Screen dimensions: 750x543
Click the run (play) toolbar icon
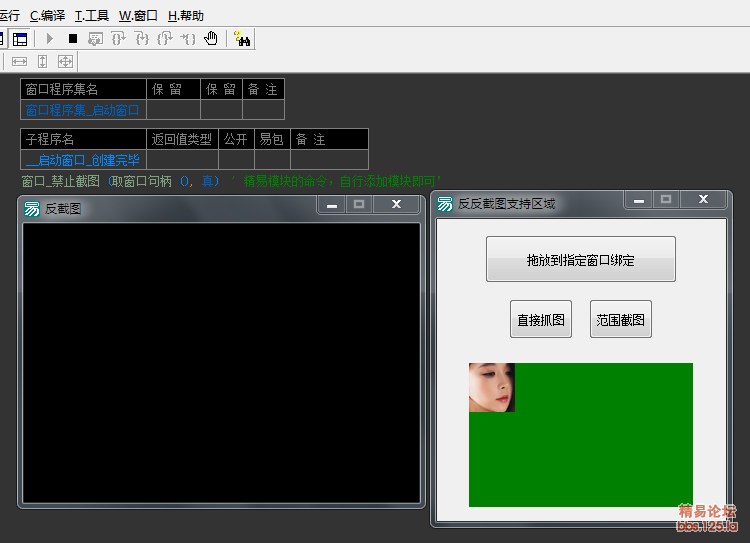50,38
